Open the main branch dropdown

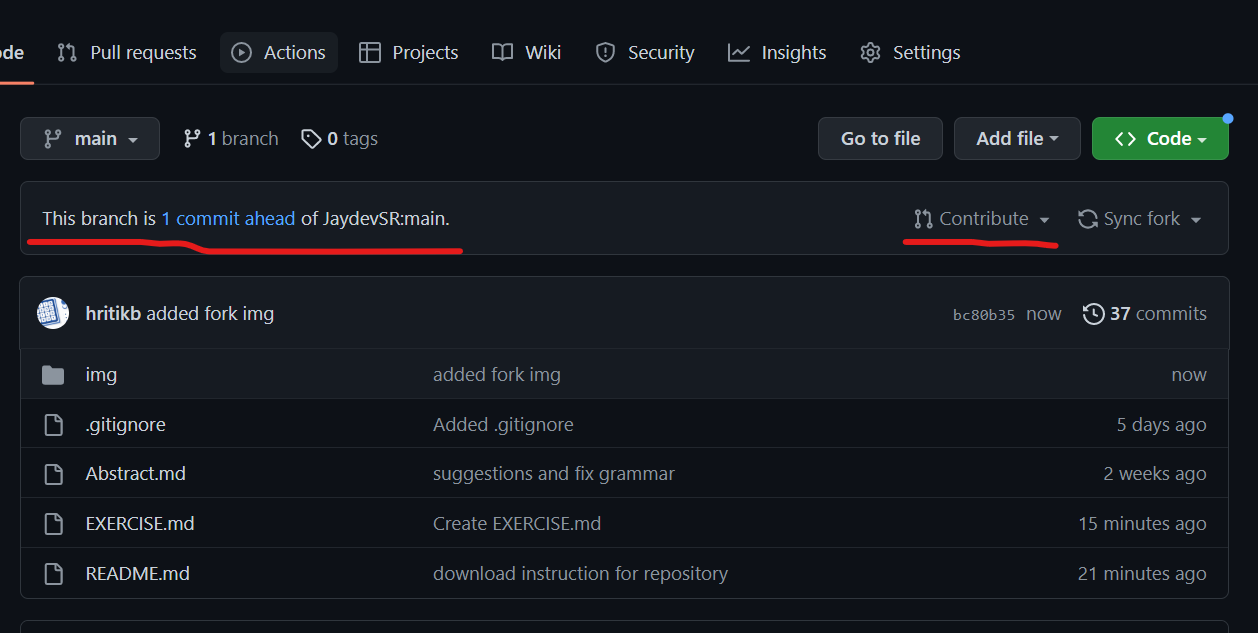coord(90,138)
